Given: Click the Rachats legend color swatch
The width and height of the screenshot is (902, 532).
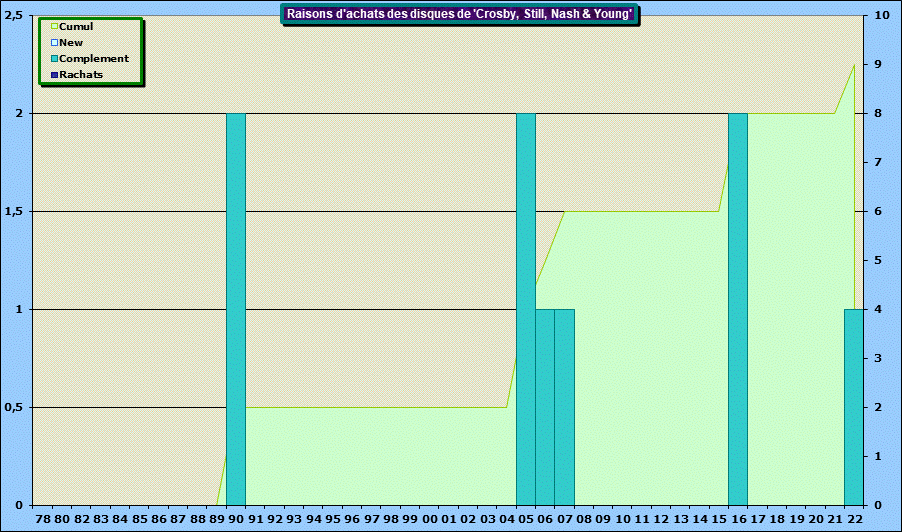Looking at the screenshot, I should [x=55, y=75].
